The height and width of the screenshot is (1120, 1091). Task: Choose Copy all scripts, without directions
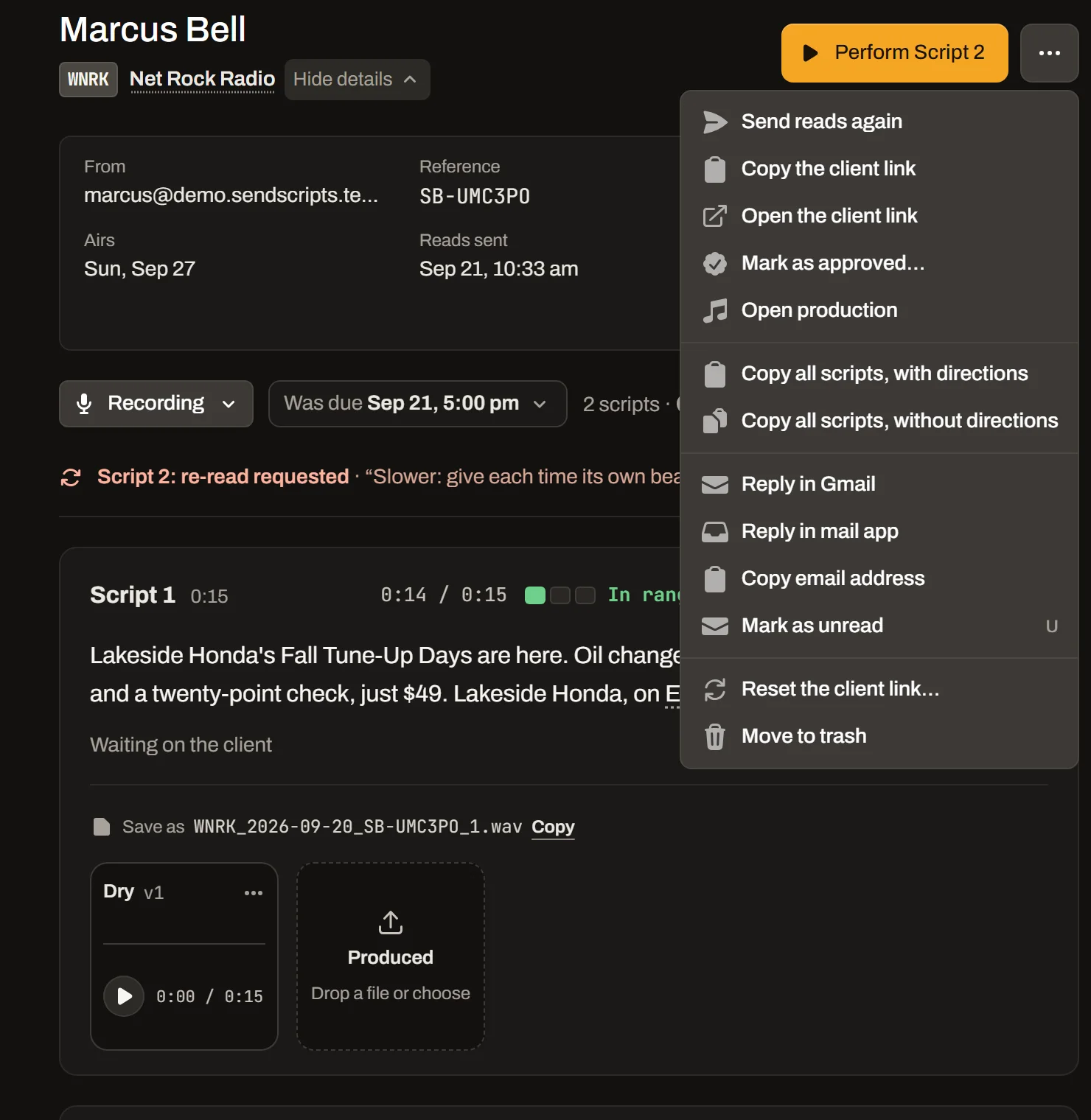click(x=879, y=421)
